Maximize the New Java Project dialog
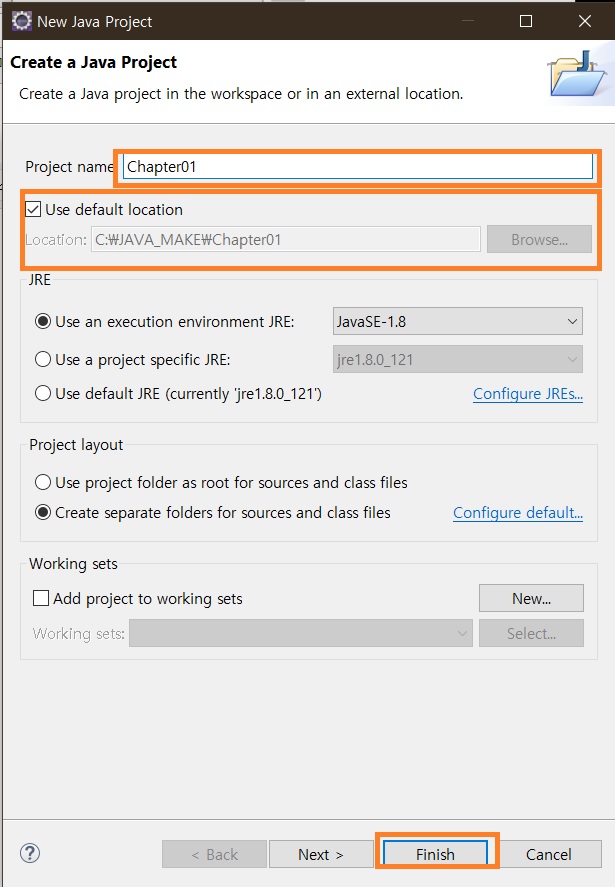Viewport: 615px width, 887px height. click(526, 21)
